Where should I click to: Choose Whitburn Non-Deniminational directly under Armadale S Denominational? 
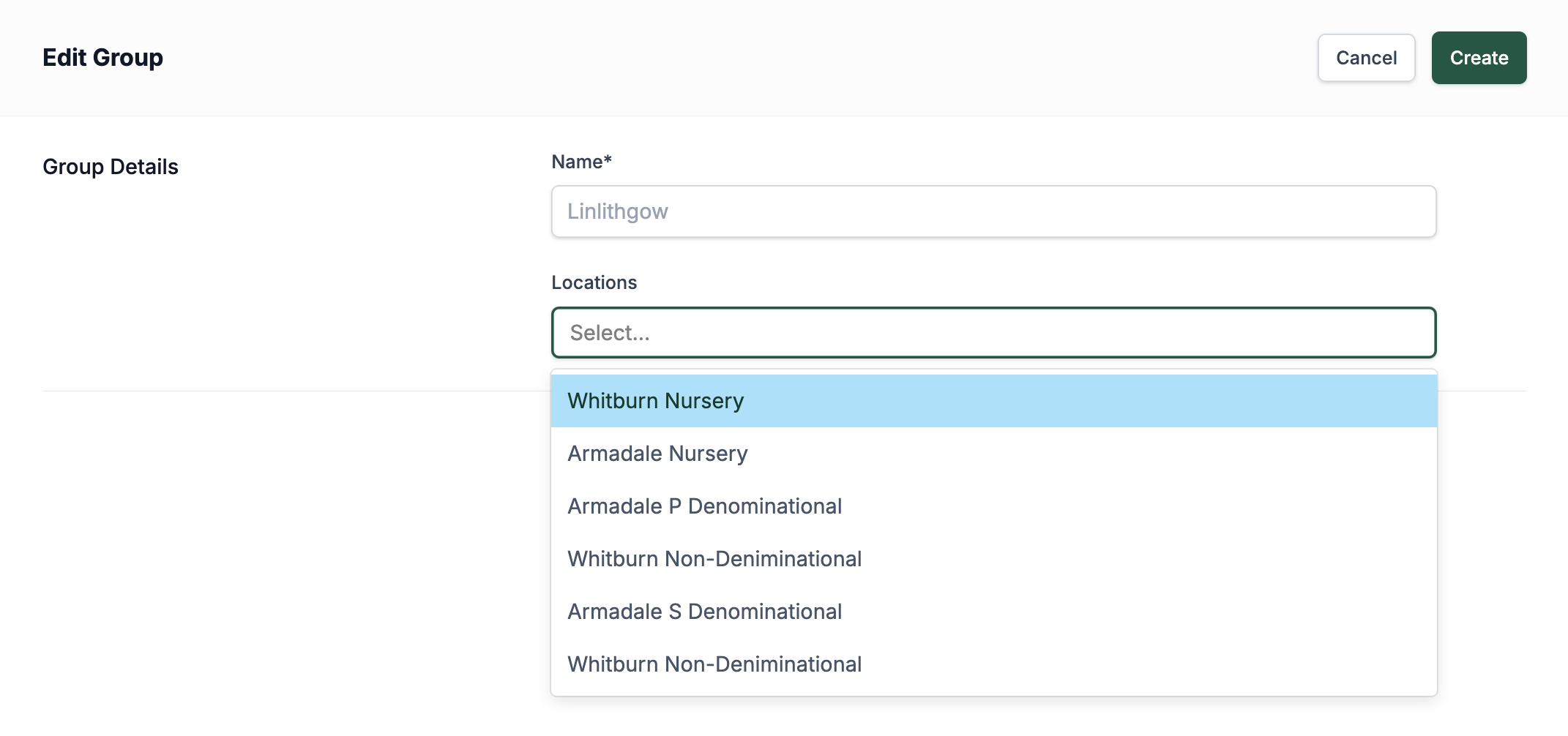click(994, 664)
